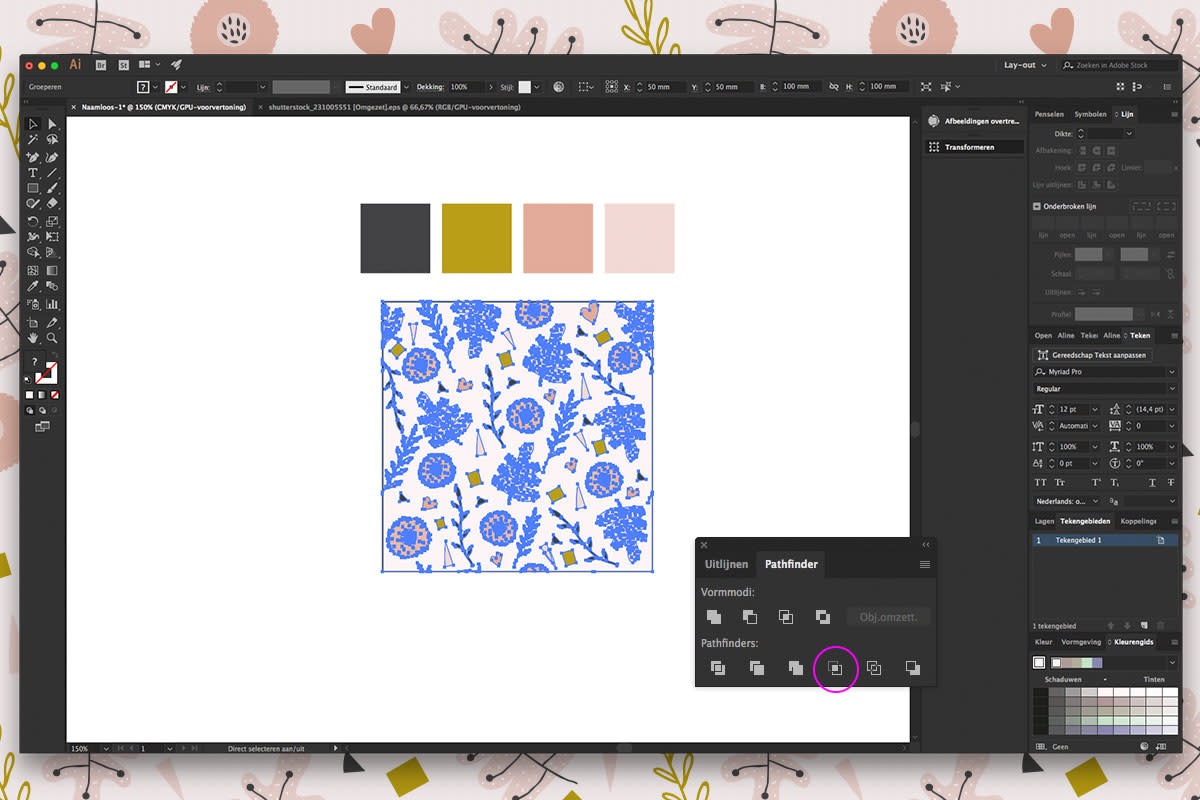The height and width of the screenshot is (800, 1200).
Task: Click the Exclude shape mode
Action: click(822, 617)
